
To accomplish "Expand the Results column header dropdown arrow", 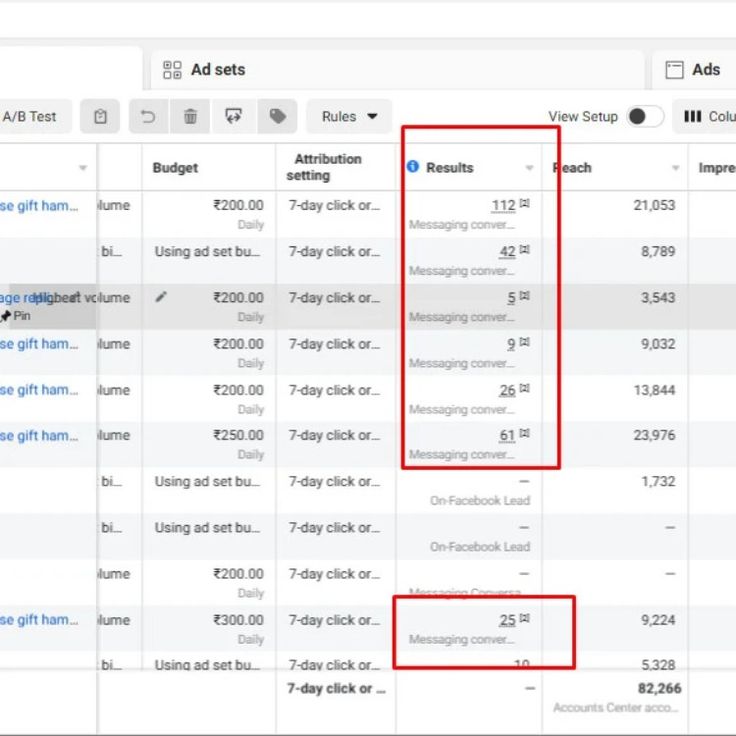I will tap(530, 168).
